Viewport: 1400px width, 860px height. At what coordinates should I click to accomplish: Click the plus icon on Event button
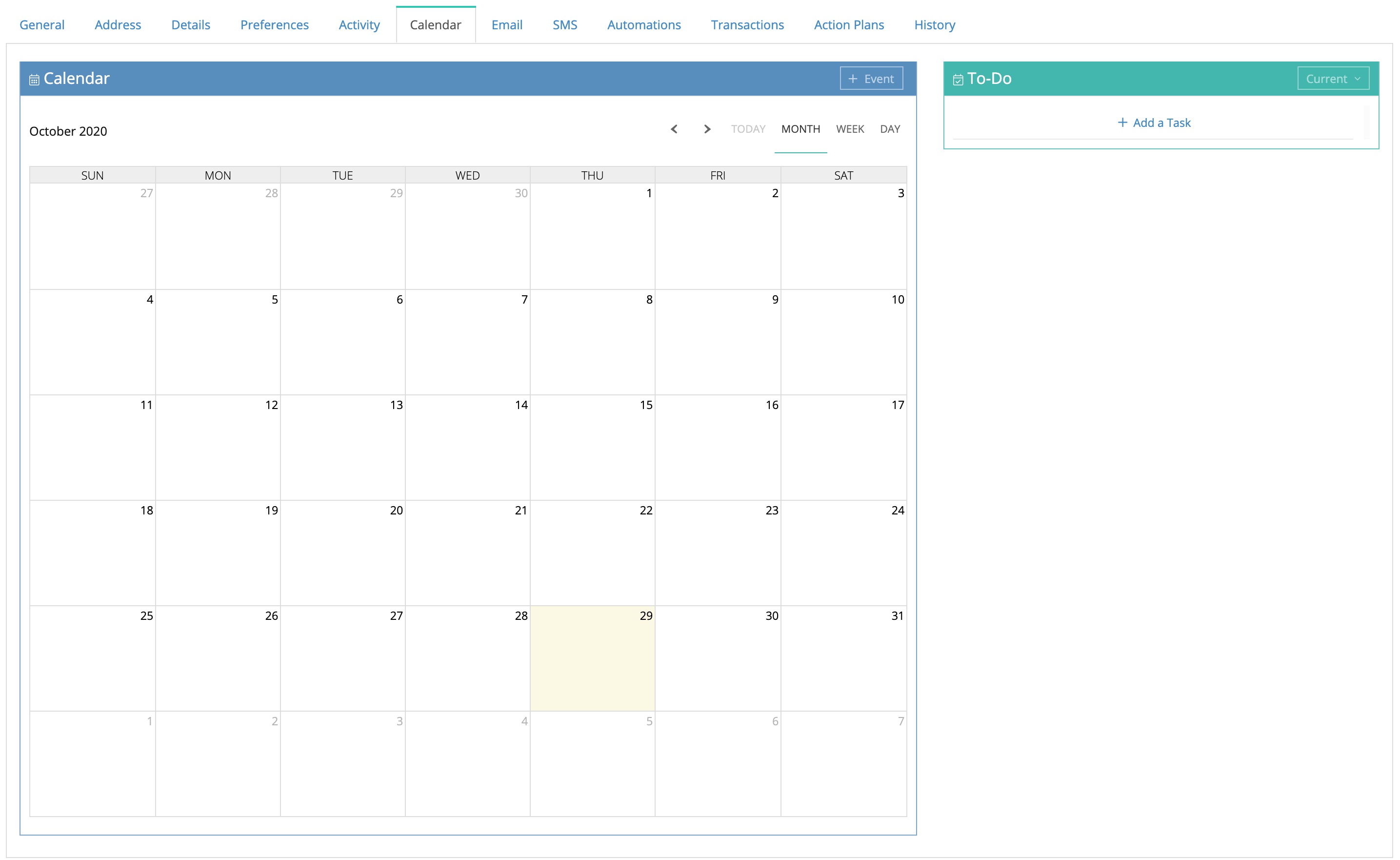click(852, 79)
